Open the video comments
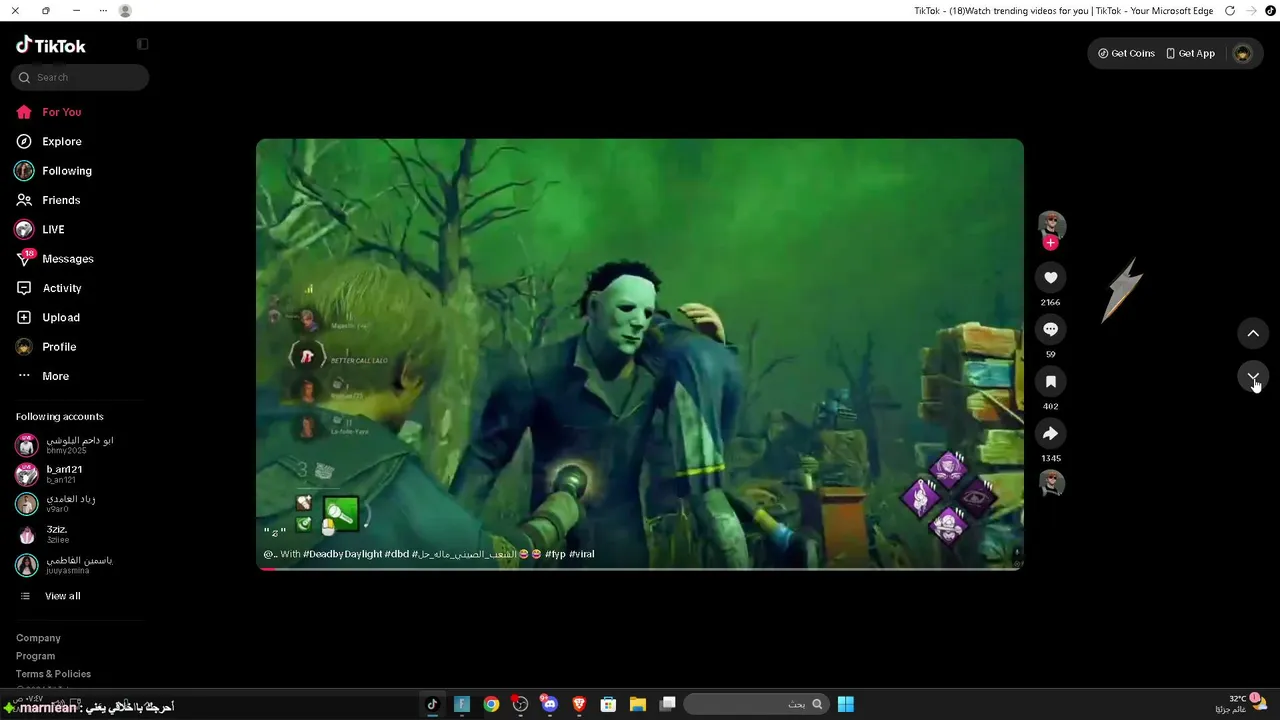Screen dimensions: 1280x720 click(1050, 329)
